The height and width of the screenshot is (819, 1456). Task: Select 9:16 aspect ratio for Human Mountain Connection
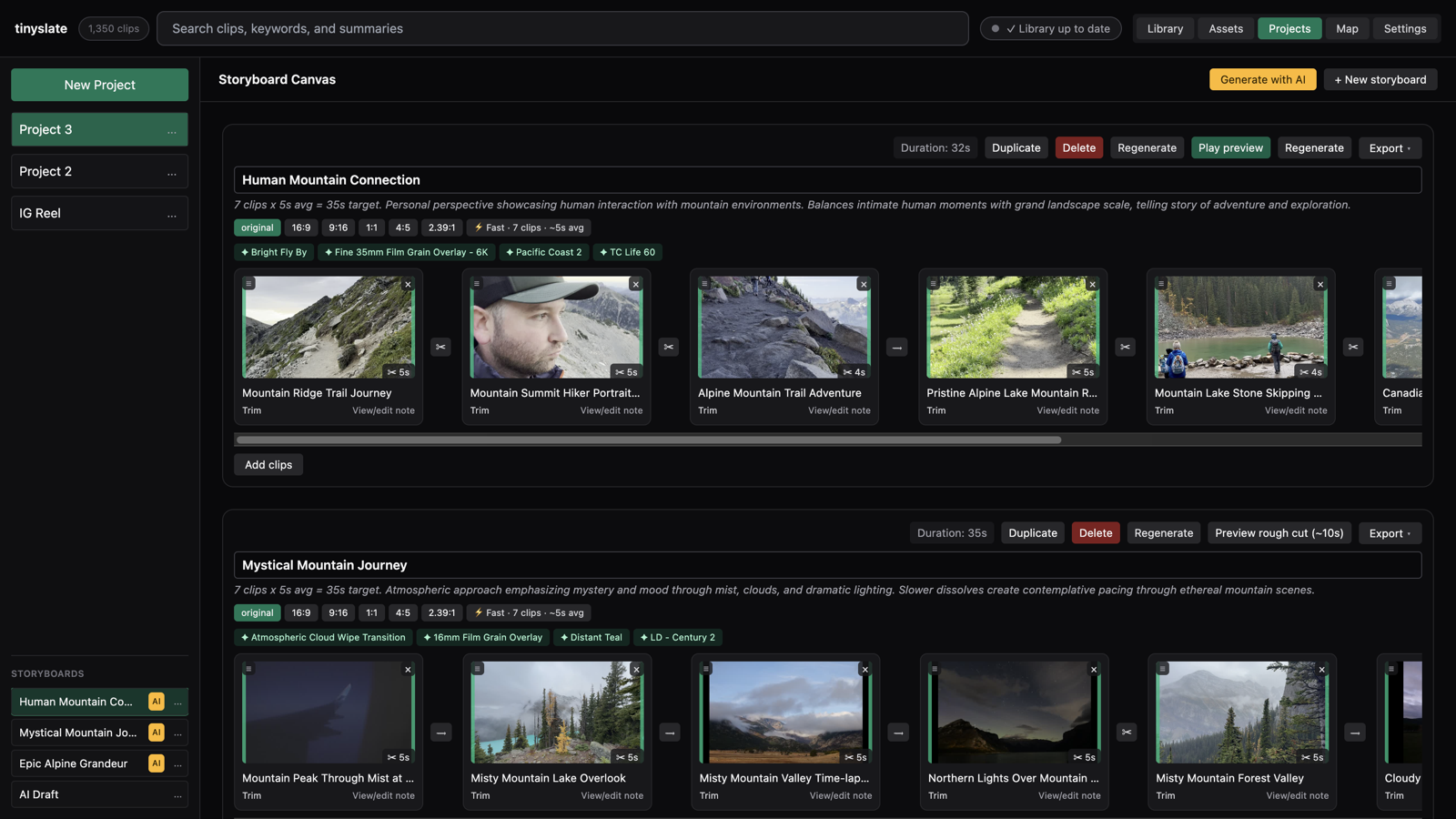pos(339,227)
